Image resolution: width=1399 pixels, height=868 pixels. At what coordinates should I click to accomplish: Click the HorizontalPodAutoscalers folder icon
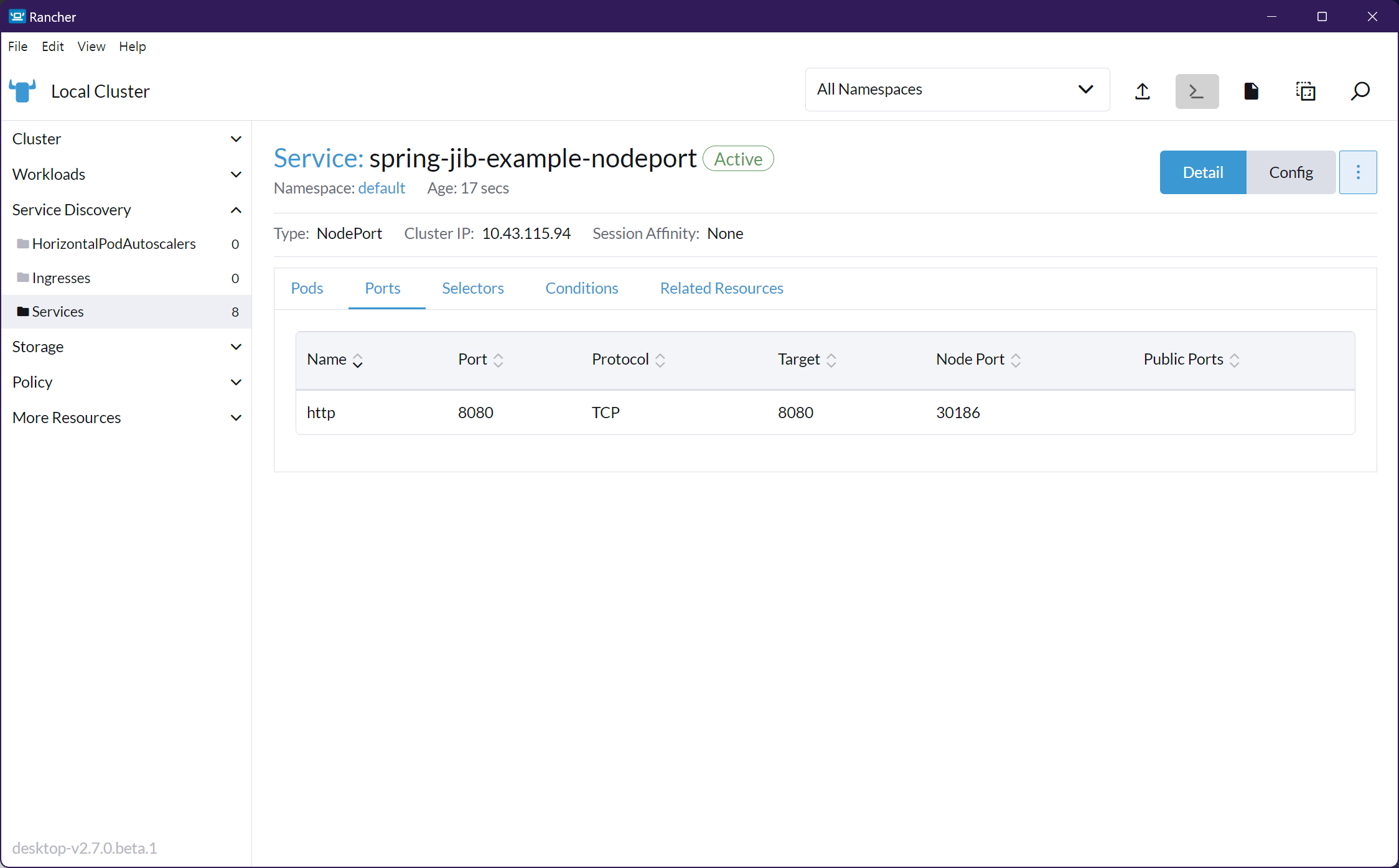point(23,243)
